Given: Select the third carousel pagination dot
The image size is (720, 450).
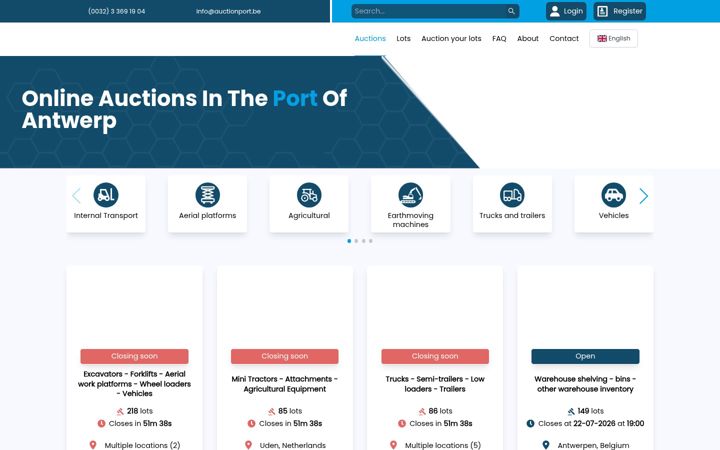Looking at the screenshot, I should pyautogui.click(x=364, y=241).
